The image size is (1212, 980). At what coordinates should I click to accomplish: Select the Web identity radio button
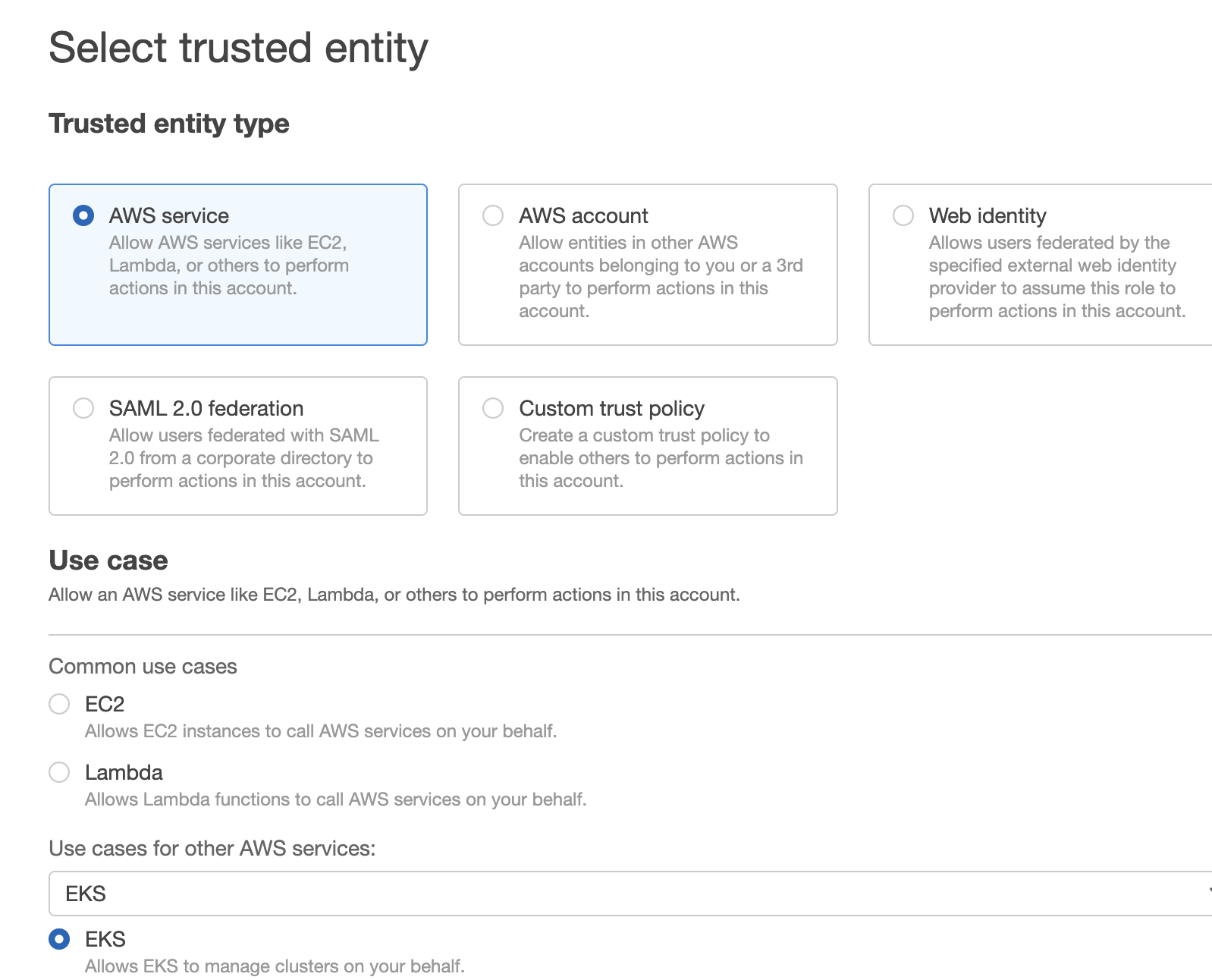[903, 216]
